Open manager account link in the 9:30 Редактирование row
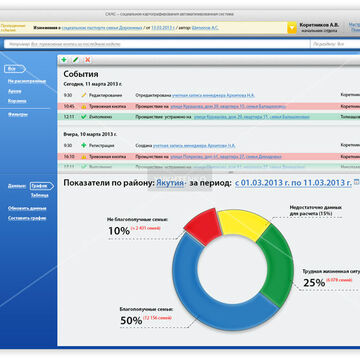The width and height of the screenshot is (360, 360). (x=213, y=95)
